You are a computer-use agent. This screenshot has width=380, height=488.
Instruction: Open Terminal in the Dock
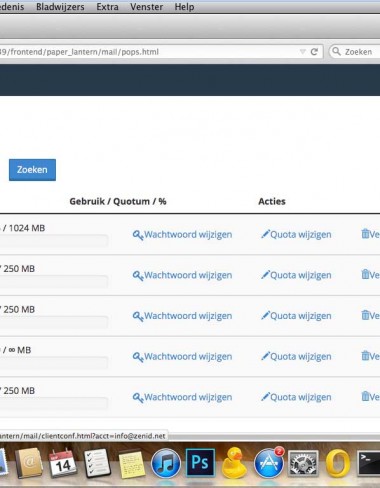368,463
